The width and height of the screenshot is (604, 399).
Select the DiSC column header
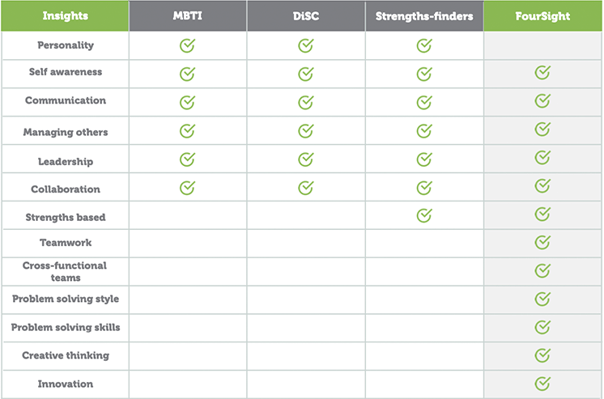pyautogui.click(x=306, y=16)
